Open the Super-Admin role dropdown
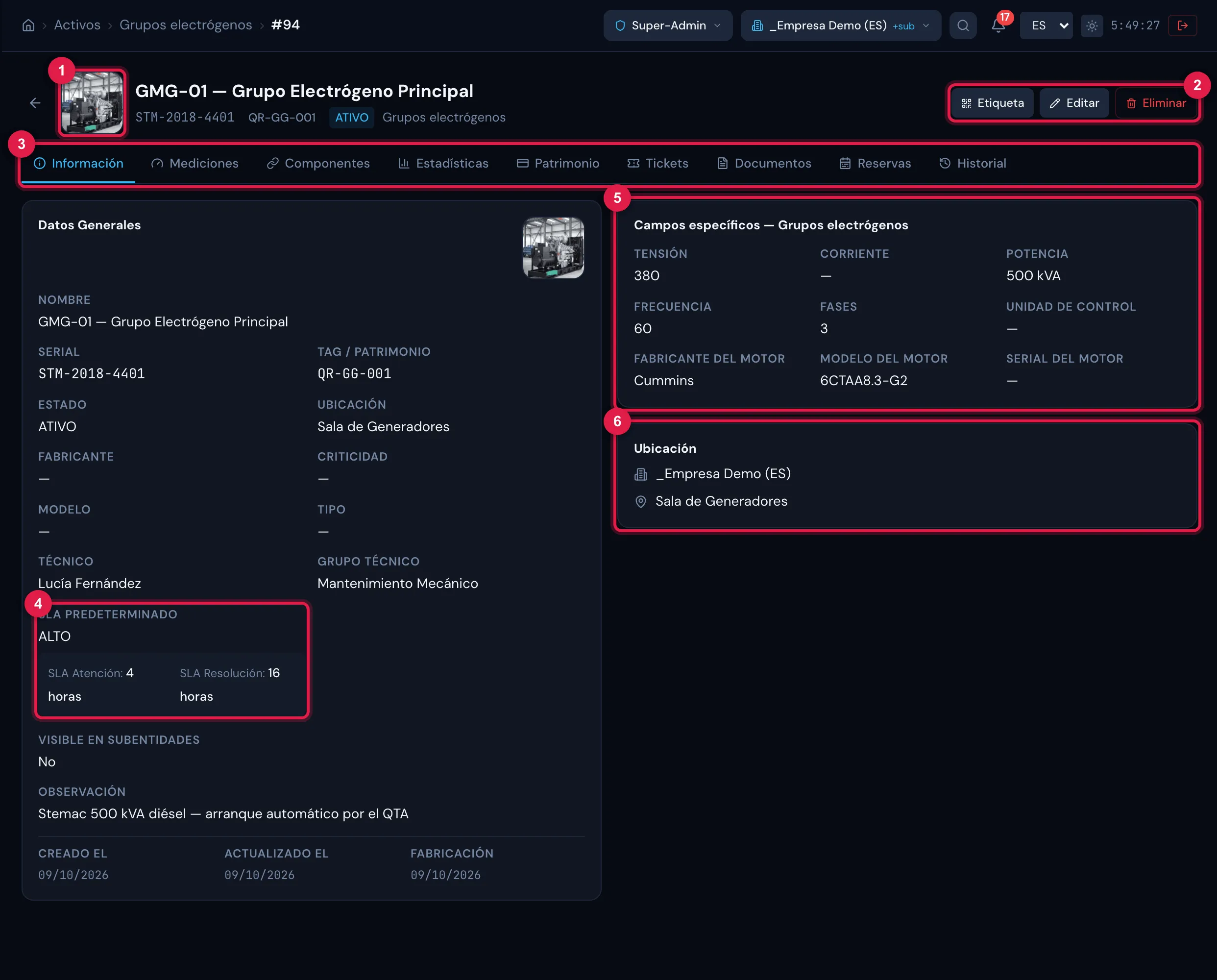This screenshot has width=1217, height=980. (x=668, y=25)
